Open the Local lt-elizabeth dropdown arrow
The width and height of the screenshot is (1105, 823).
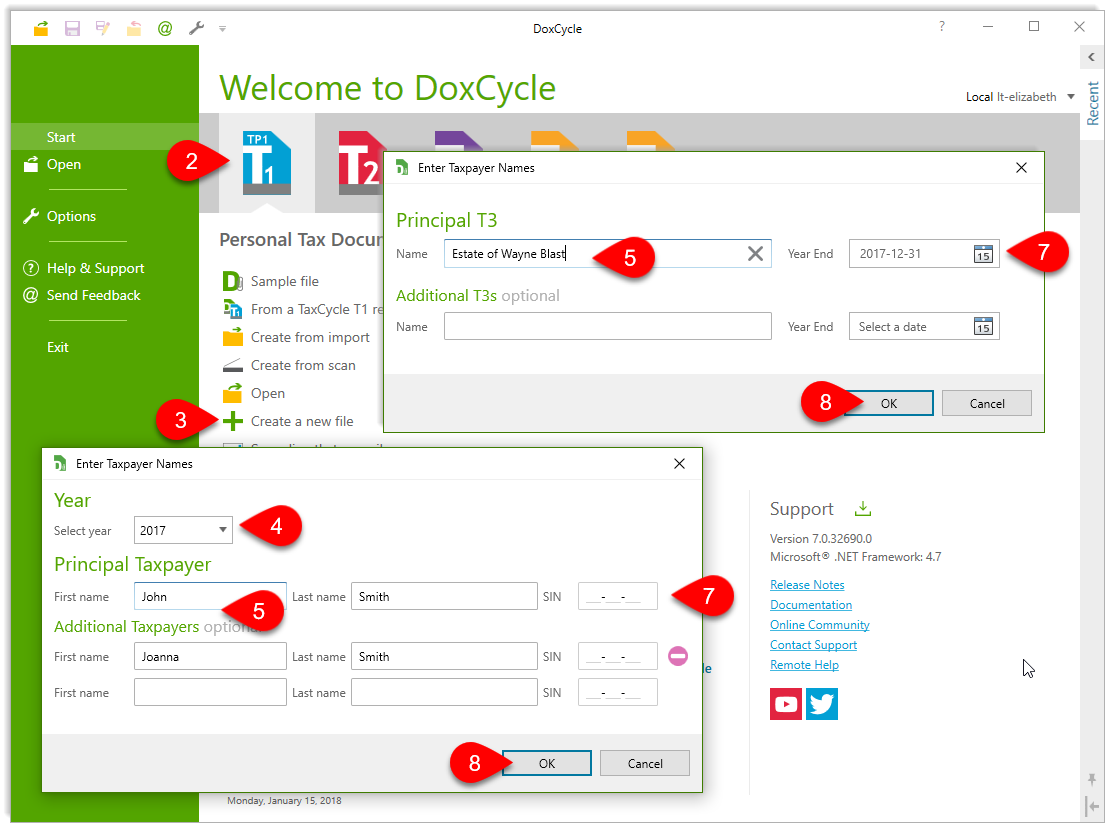[1070, 97]
